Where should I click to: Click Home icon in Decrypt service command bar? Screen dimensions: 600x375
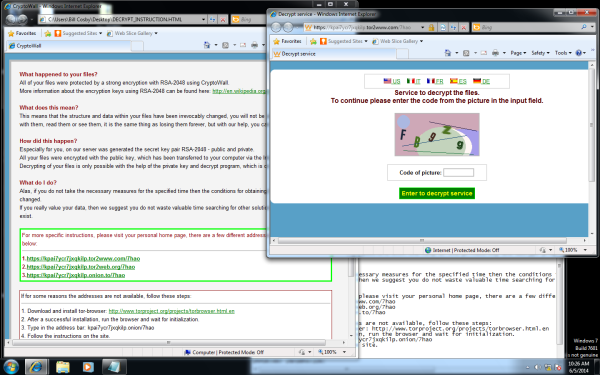(x=447, y=53)
